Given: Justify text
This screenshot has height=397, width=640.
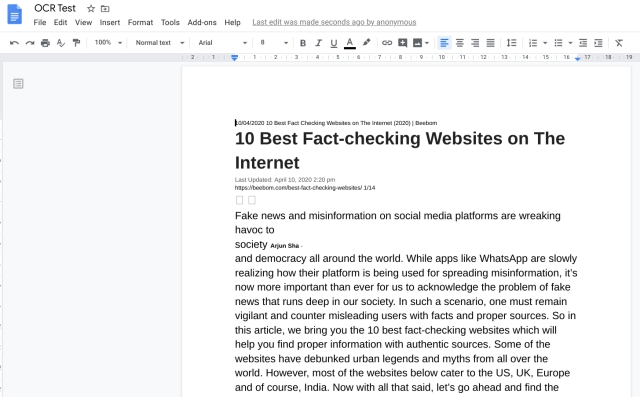Looking at the screenshot, I should tap(491, 42).
